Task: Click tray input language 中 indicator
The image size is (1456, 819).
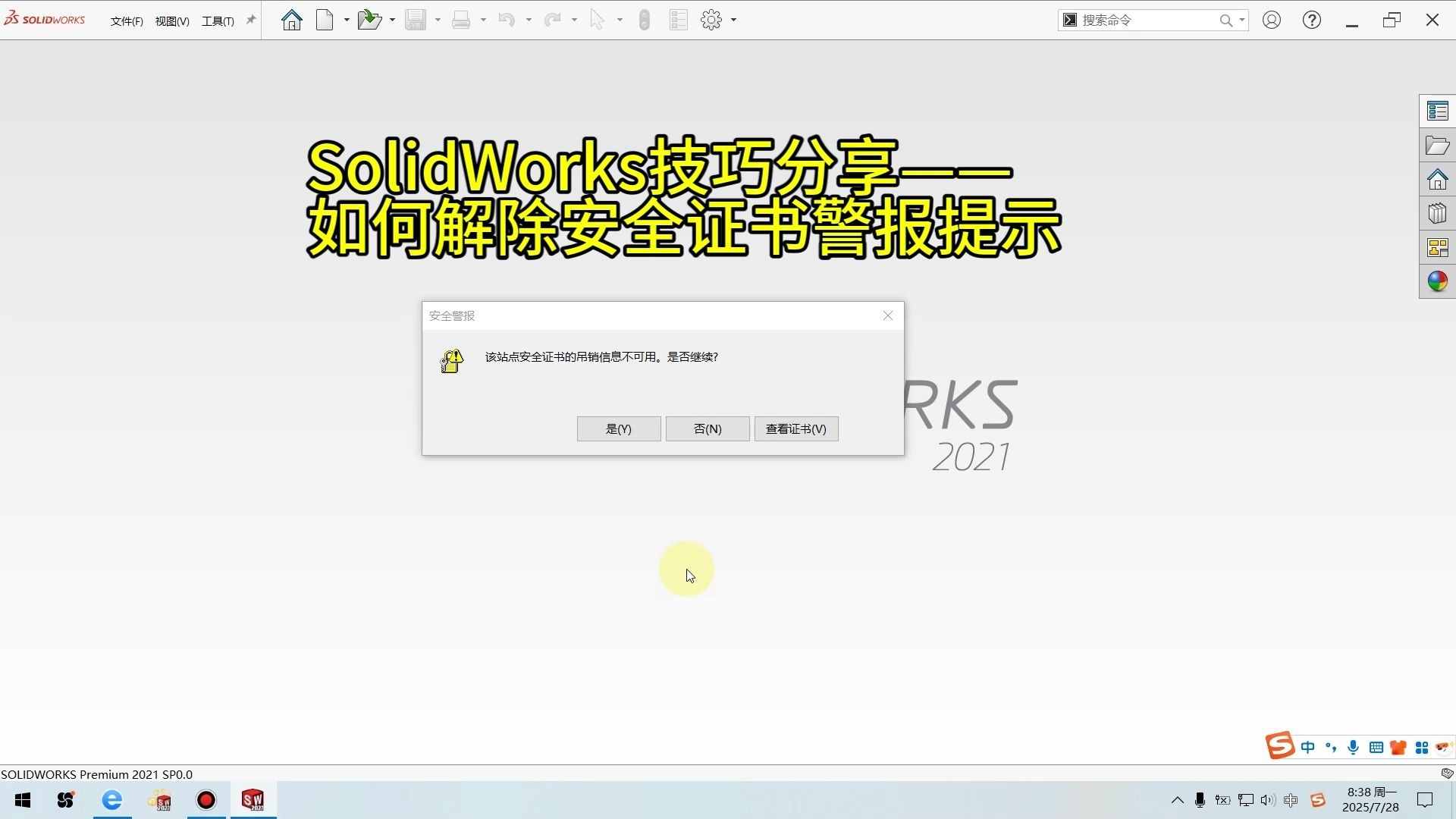Action: (1291, 800)
